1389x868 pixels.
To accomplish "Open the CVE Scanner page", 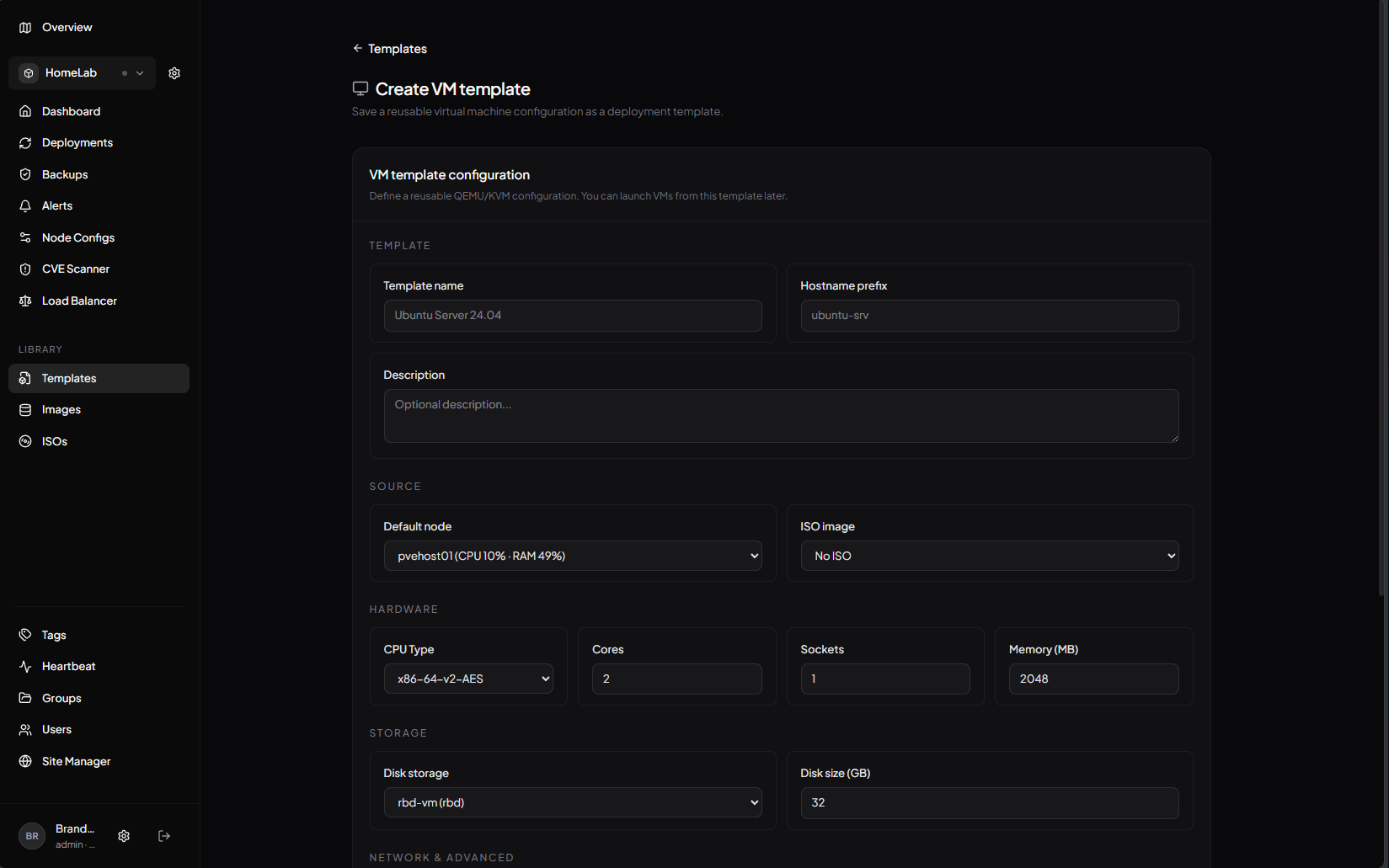I will (x=75, y=269).
